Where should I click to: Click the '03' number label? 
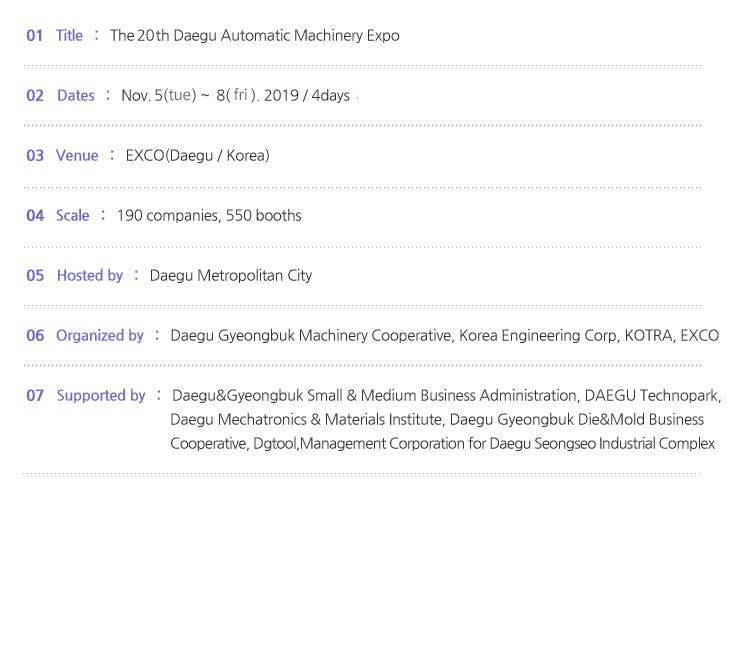tap(35, 155)
